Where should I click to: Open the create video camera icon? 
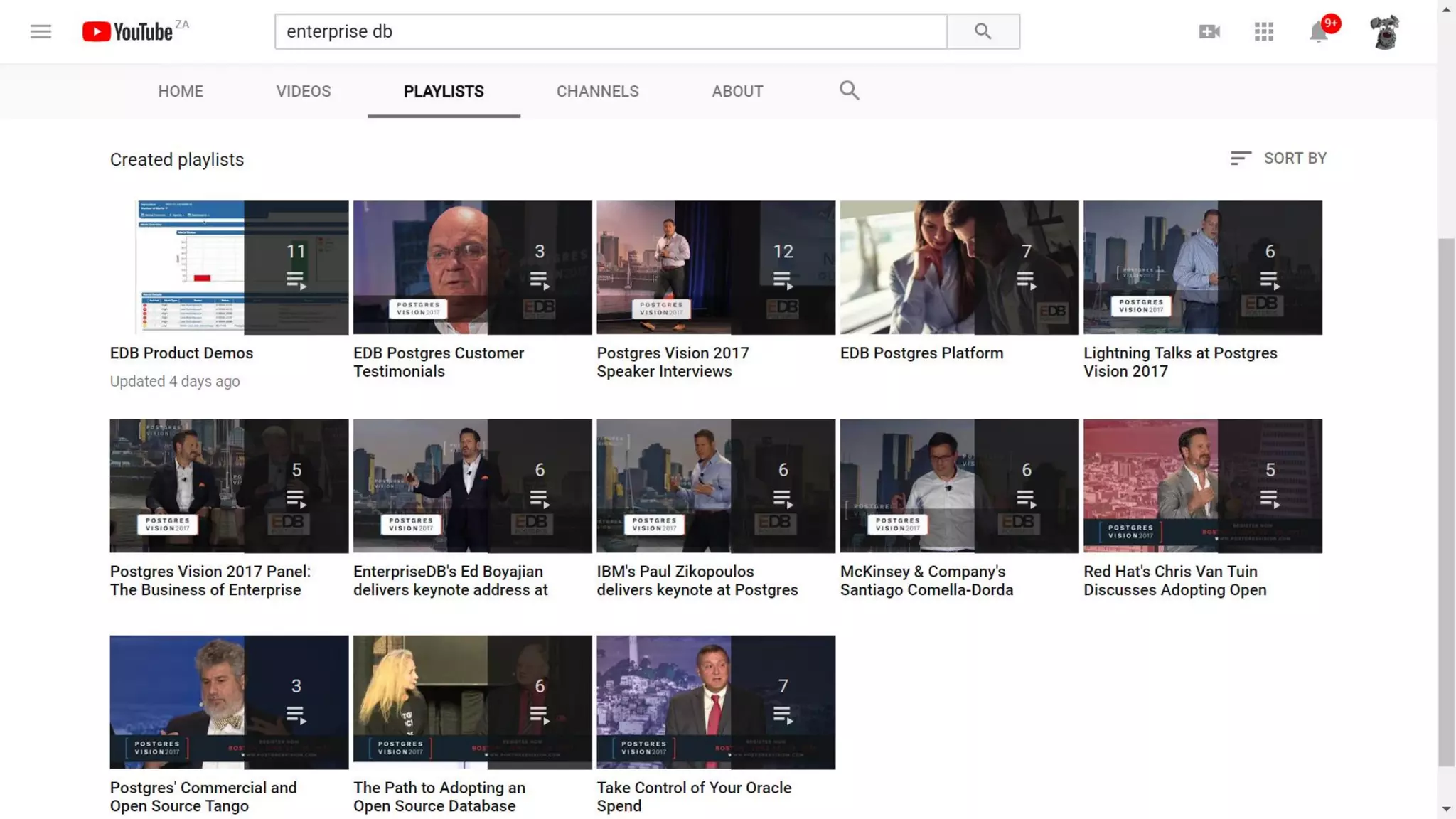coord(1209,31)
